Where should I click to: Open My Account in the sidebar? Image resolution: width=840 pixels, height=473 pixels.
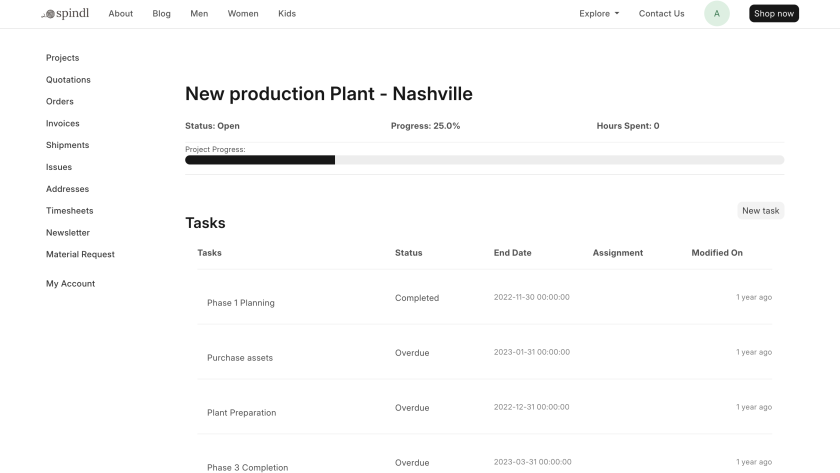(x=70, y=284)
